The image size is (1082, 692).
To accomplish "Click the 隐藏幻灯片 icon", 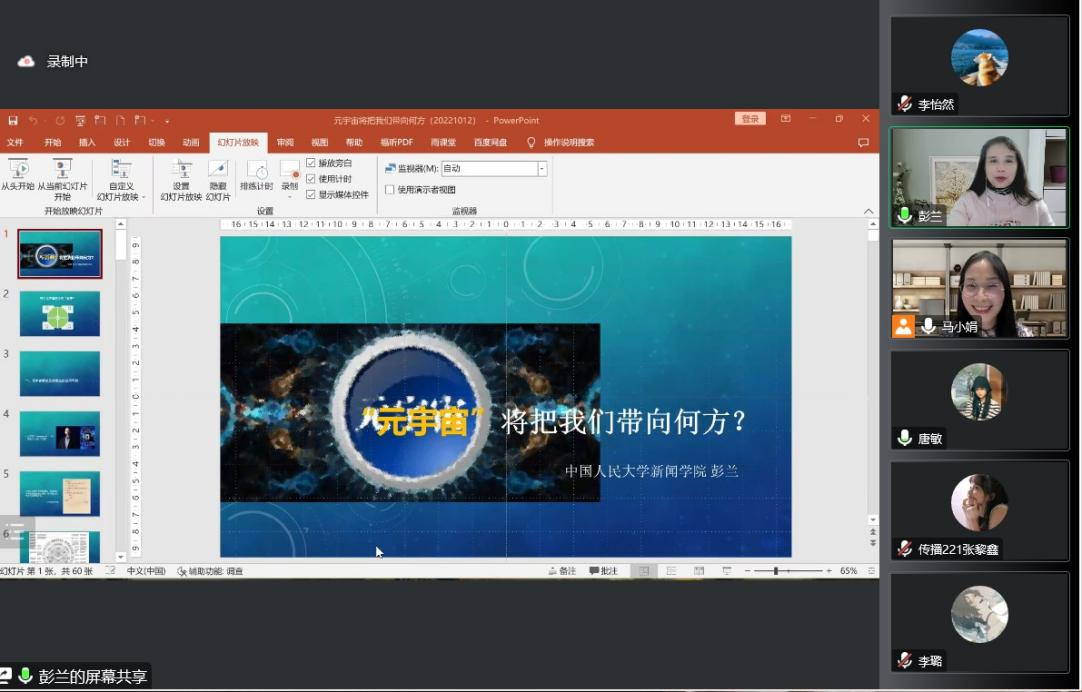I will (x=218, y=169).
